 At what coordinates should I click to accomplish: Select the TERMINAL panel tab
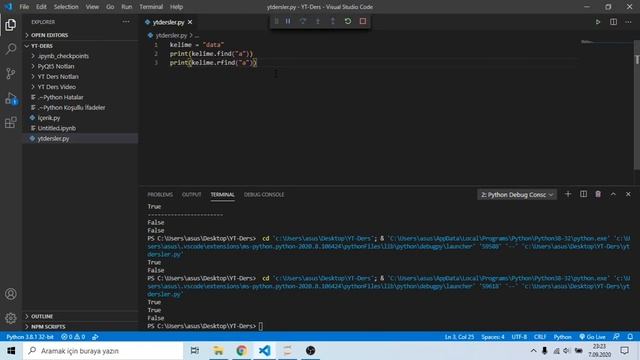[222, 195]
